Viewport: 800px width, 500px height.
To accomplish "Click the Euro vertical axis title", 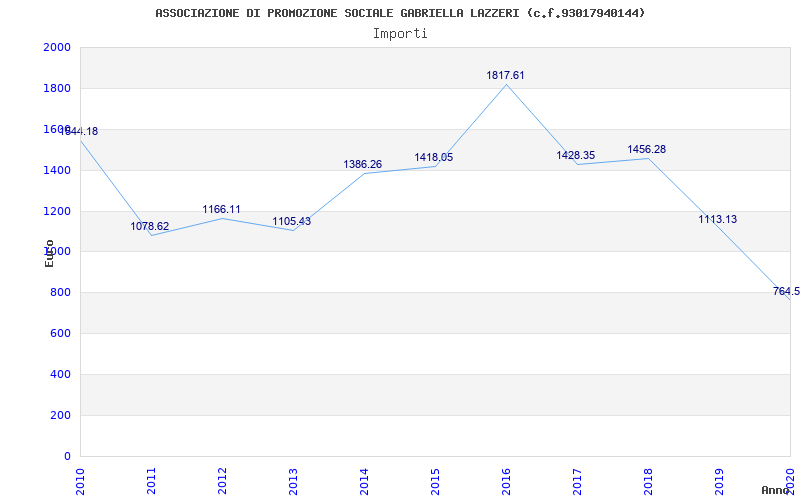I will click(49, 252).
